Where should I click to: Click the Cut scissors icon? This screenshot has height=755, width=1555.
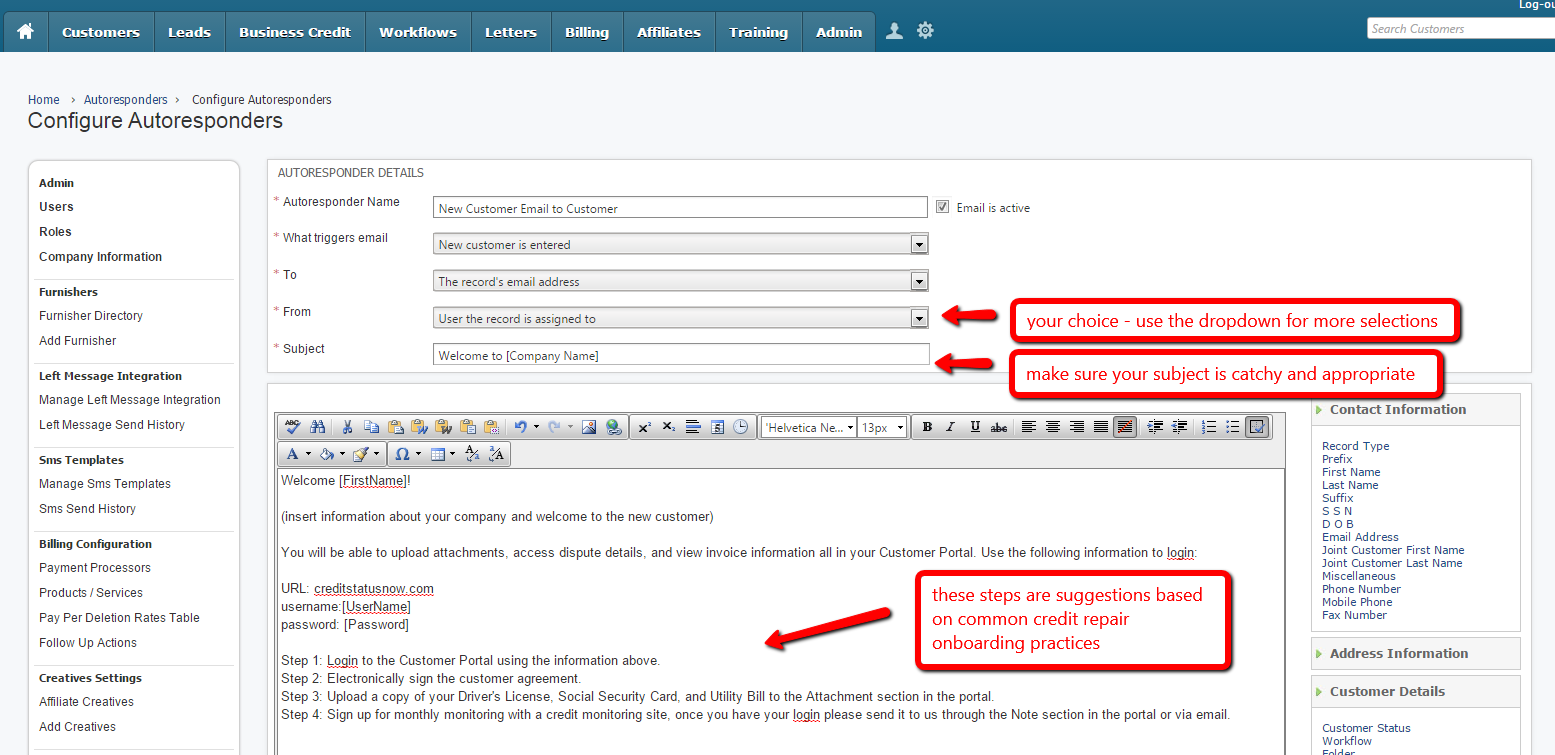point(347,427)
